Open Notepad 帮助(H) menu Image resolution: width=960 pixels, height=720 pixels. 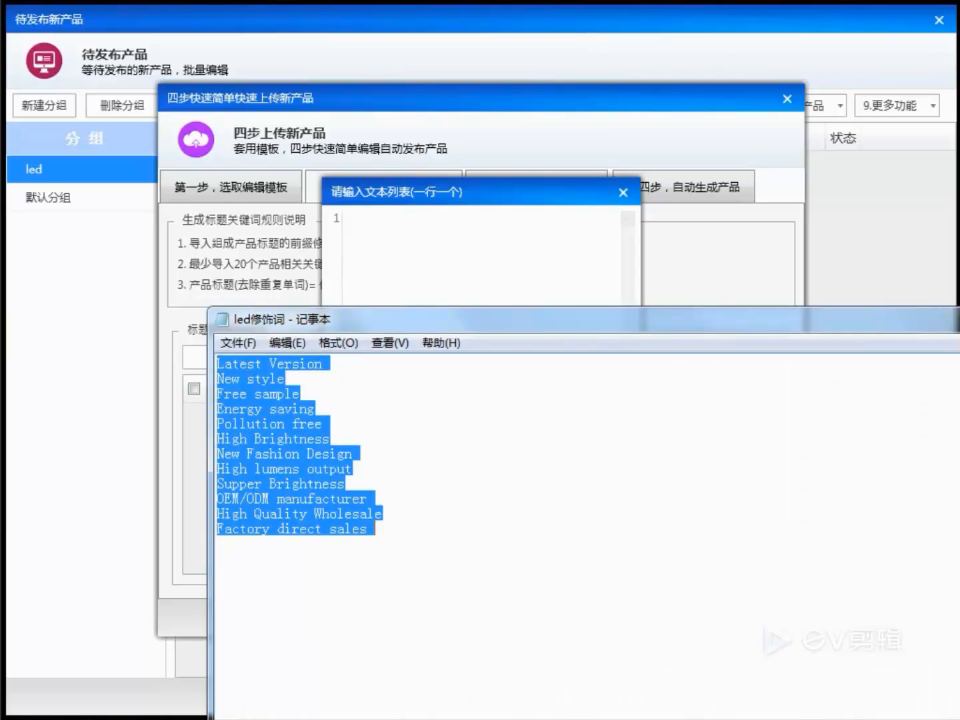coord(441,343)
